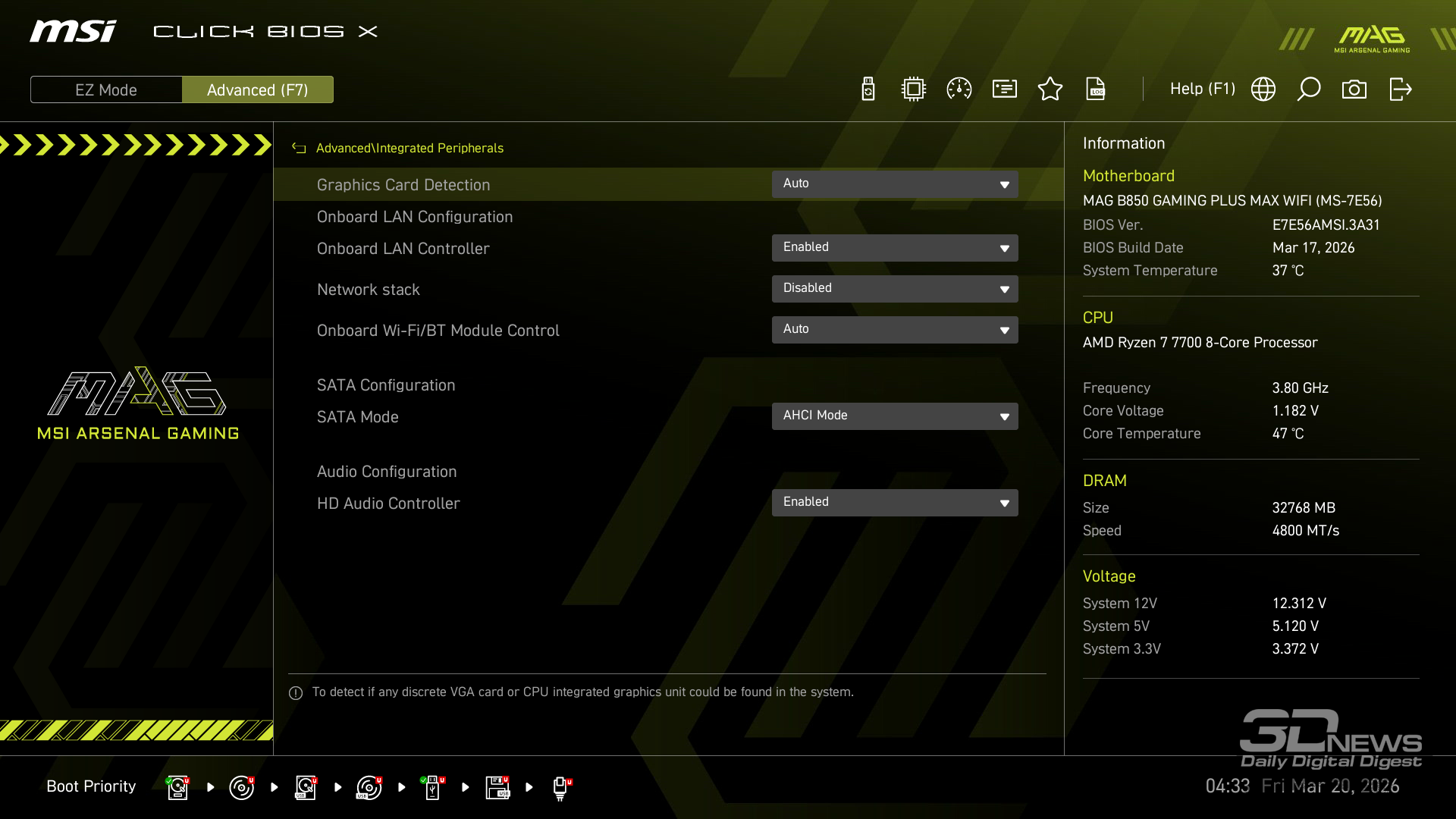
Task: Open the magnifier search icon
Action: click(x=1309, y=89)
